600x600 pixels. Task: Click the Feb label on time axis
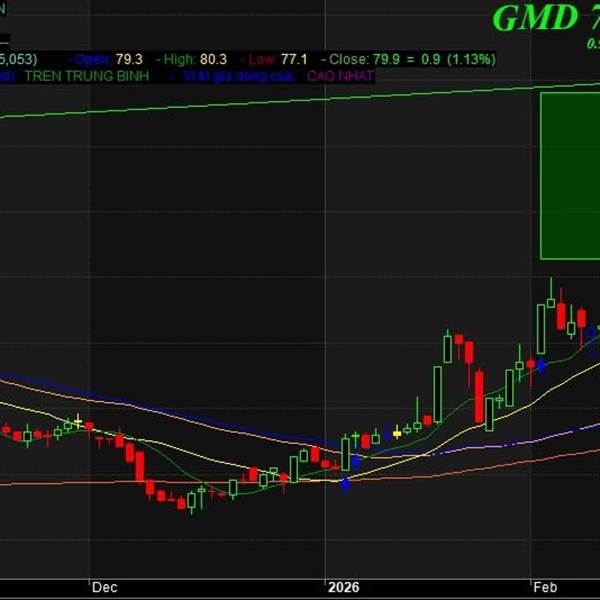click(545, 587)
